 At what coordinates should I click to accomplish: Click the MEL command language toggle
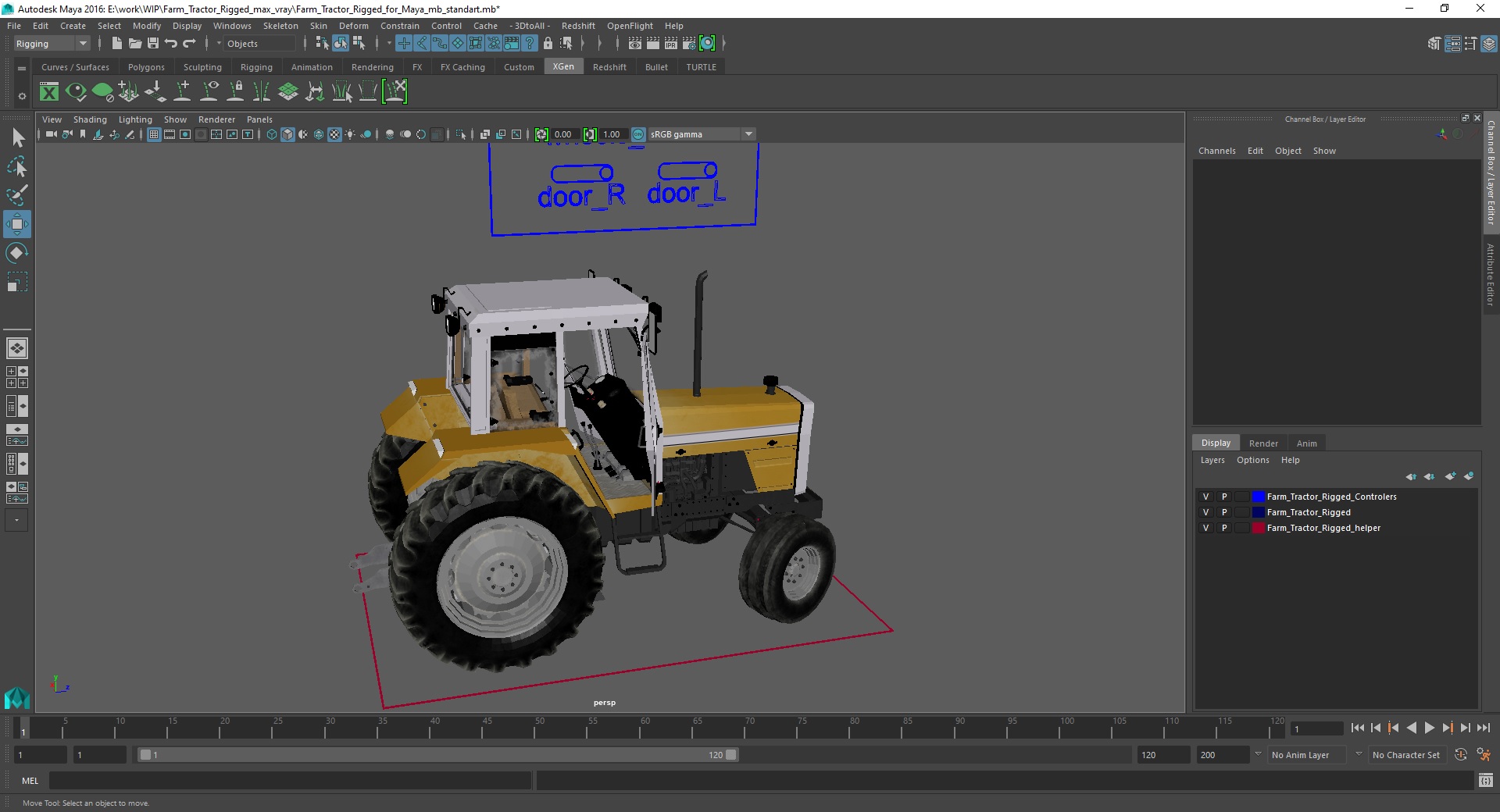click(30, 780)
